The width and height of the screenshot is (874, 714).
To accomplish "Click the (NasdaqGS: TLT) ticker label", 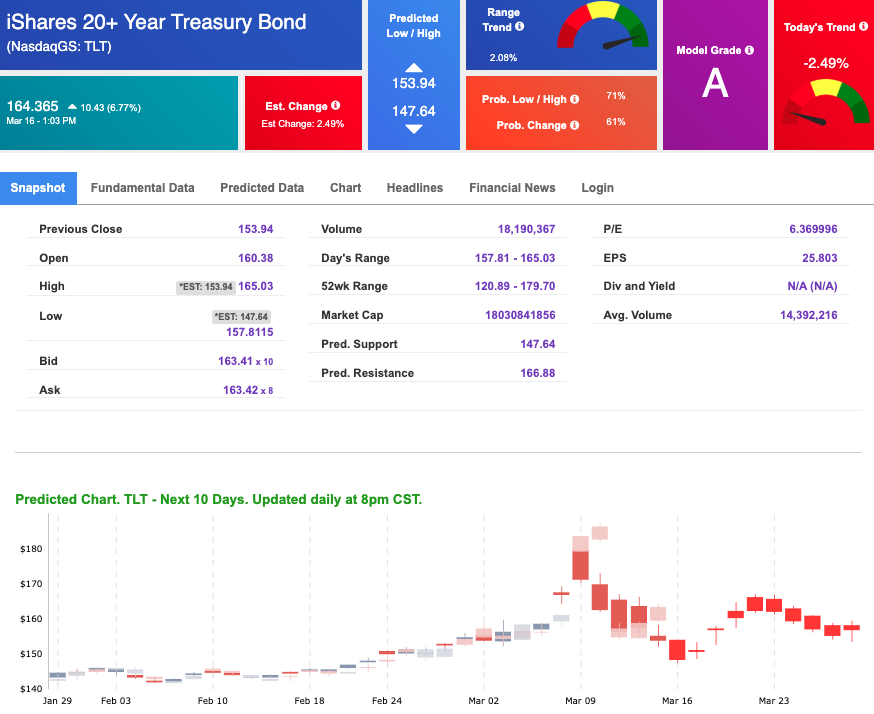I will pos(59,47).
